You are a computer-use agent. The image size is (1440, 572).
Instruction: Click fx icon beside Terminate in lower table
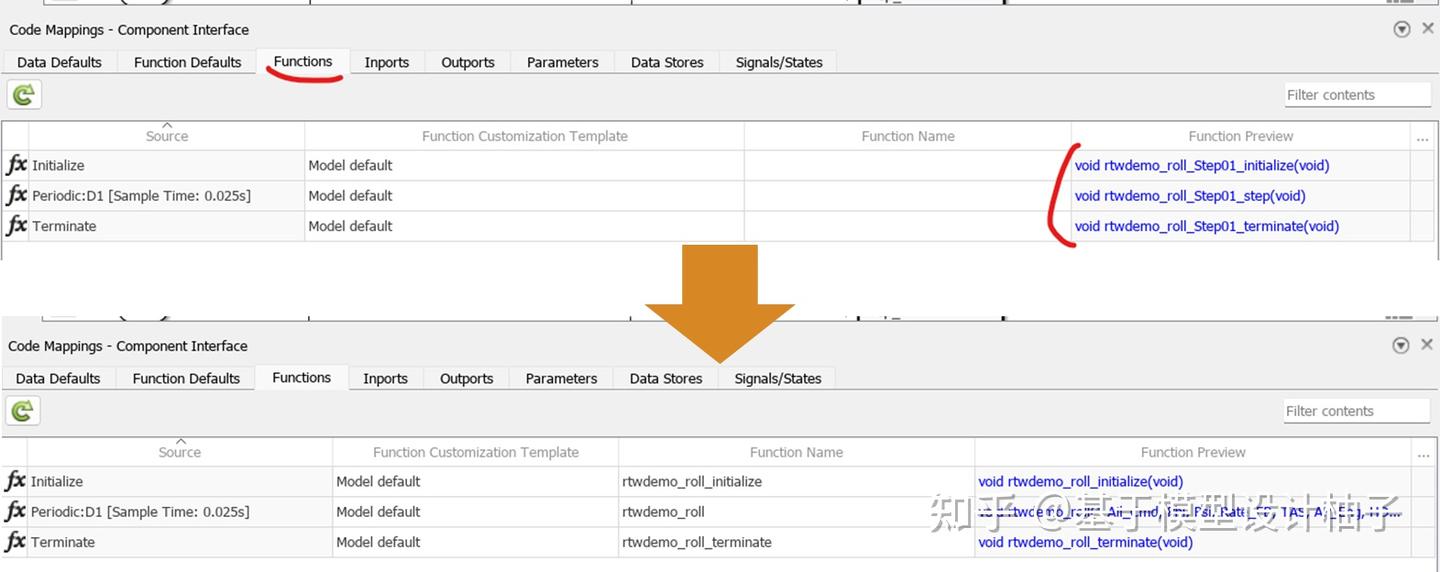click(16, 542)
